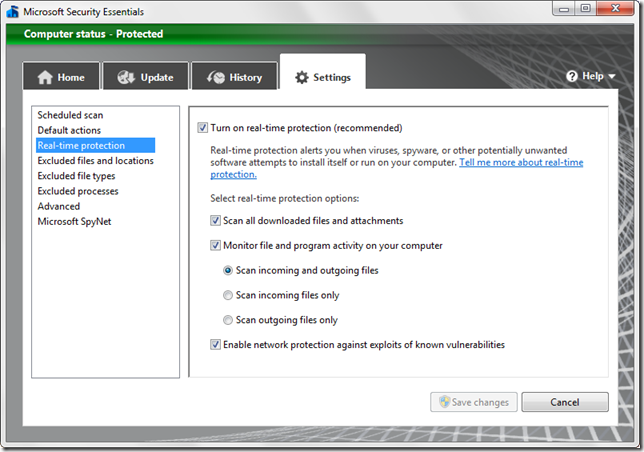This screenshot has height=452, width=644.
Task: Select the Settings tab
Action: click(323, 72)
